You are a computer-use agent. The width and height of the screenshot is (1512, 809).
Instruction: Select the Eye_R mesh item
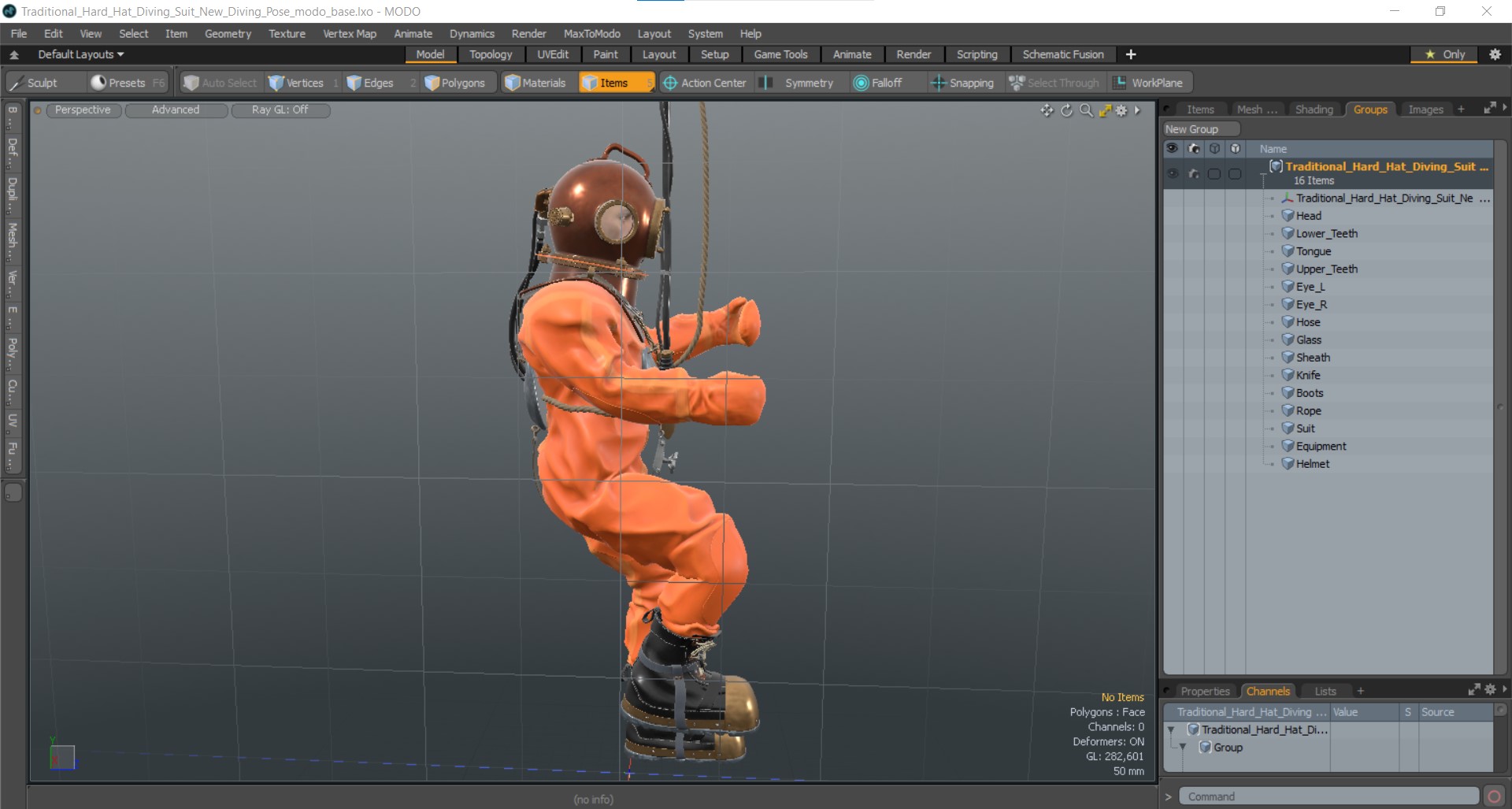1311,305
